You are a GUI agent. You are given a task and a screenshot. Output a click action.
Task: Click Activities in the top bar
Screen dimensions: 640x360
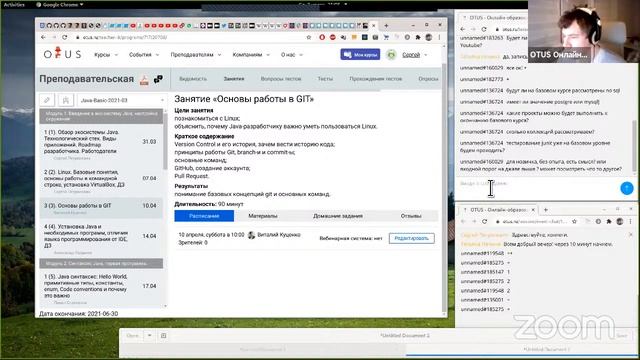click(14, 4)
